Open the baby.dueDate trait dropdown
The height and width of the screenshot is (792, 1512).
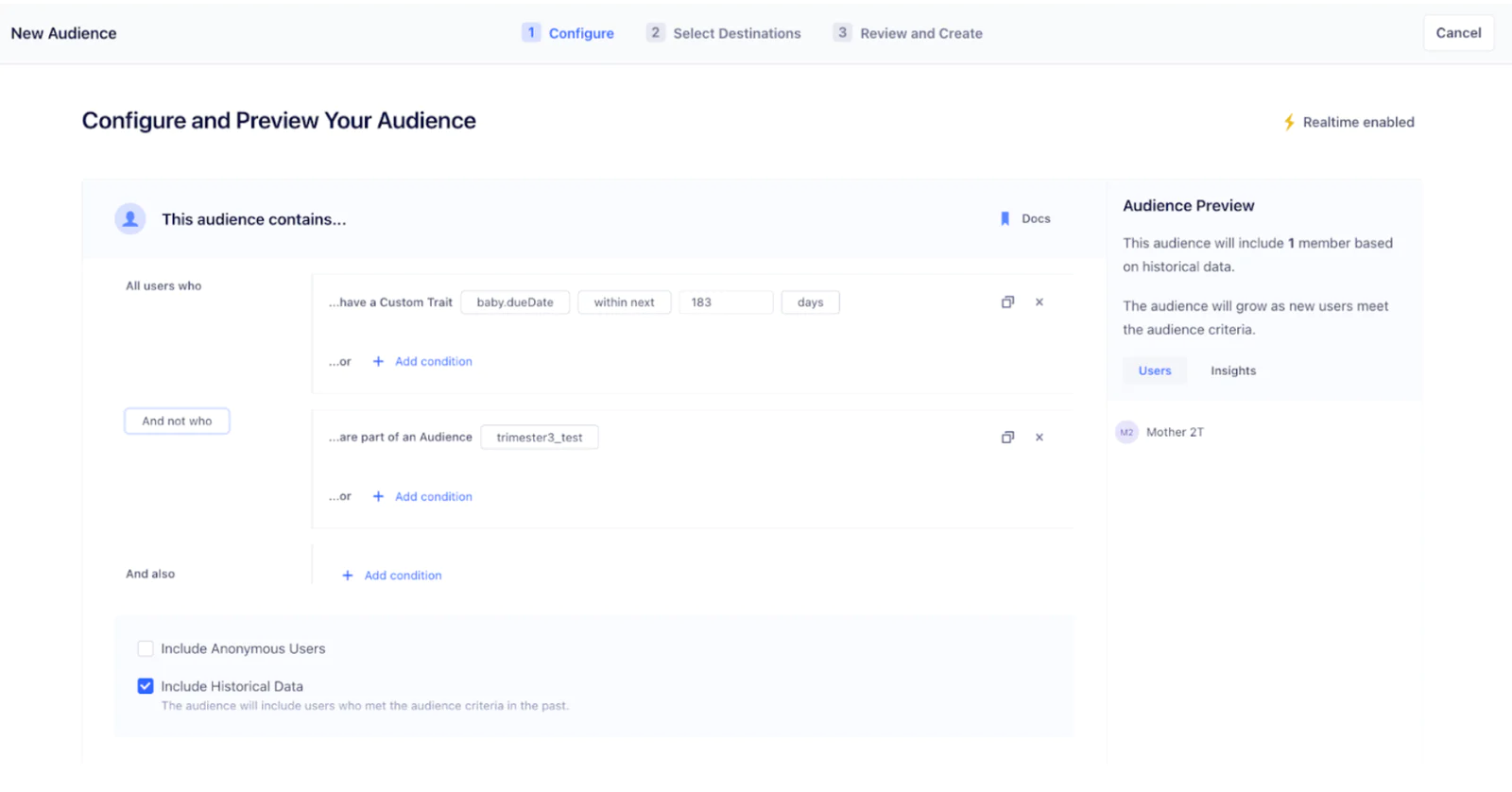click(515, 302)
